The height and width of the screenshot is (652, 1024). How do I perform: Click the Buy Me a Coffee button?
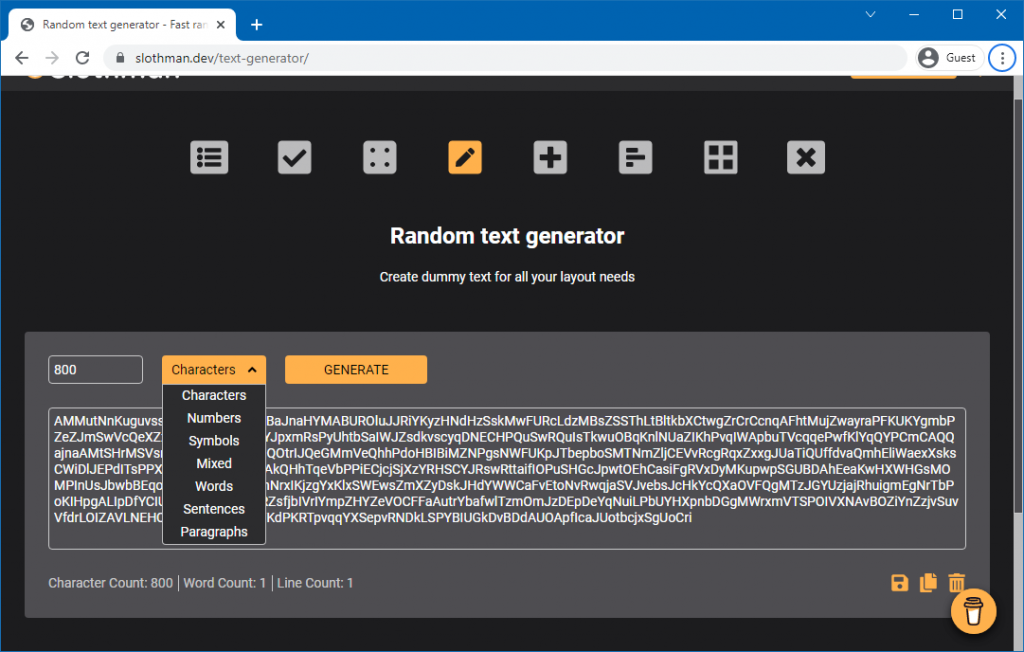973,611
